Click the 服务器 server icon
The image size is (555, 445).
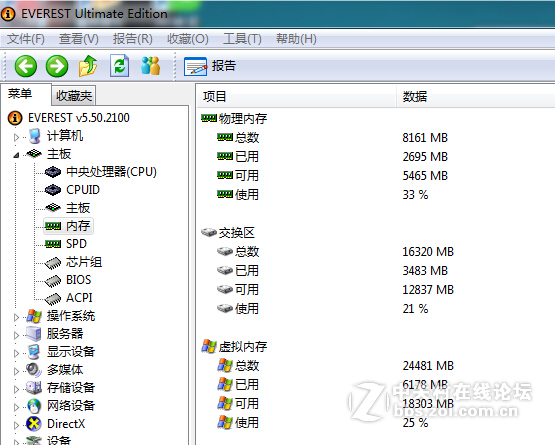pos(34,334)
